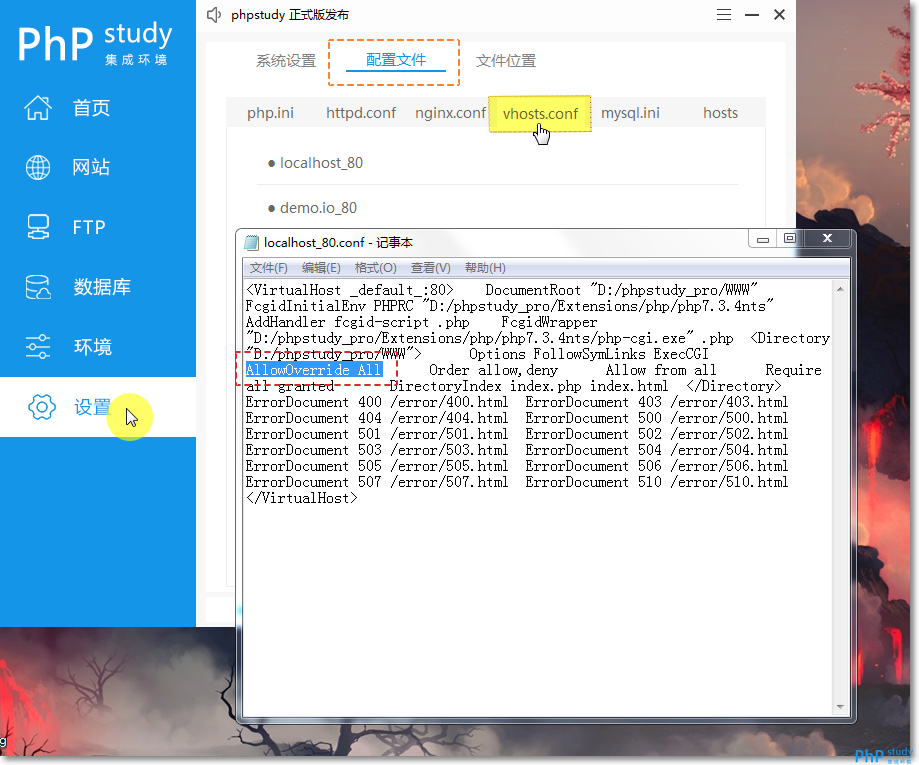Select the vhosts.conf config tab

pos(540,114)
